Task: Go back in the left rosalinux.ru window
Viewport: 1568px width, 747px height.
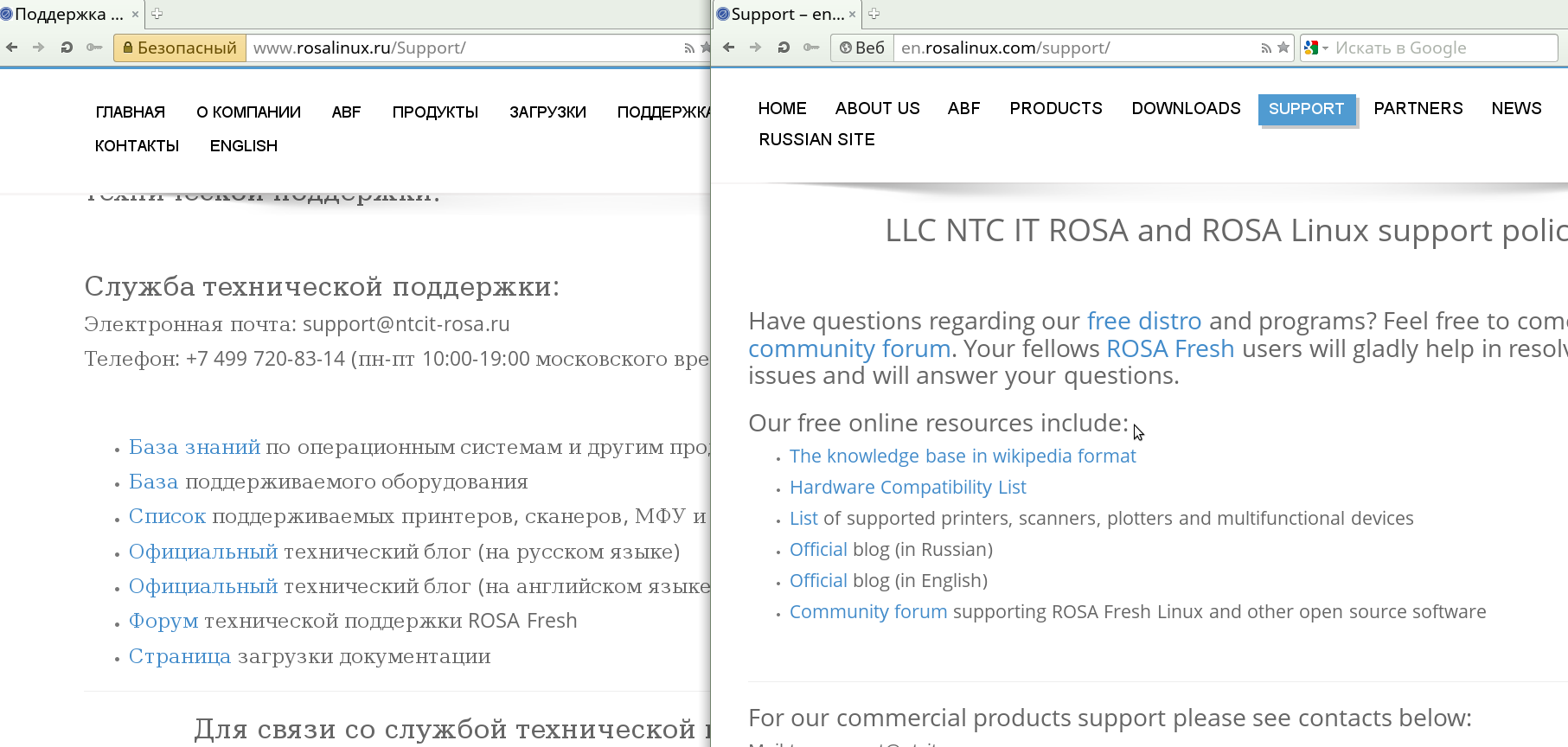Action: (12, 48)
